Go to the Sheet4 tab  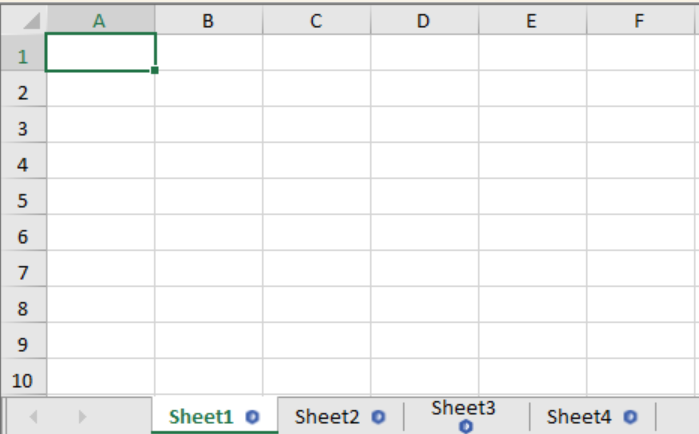578,417
